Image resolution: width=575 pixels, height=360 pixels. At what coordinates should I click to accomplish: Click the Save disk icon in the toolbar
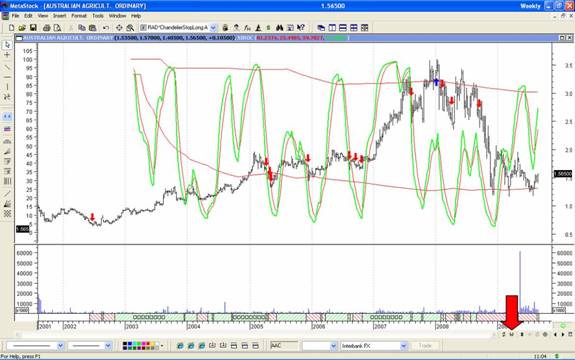(33, 28)
